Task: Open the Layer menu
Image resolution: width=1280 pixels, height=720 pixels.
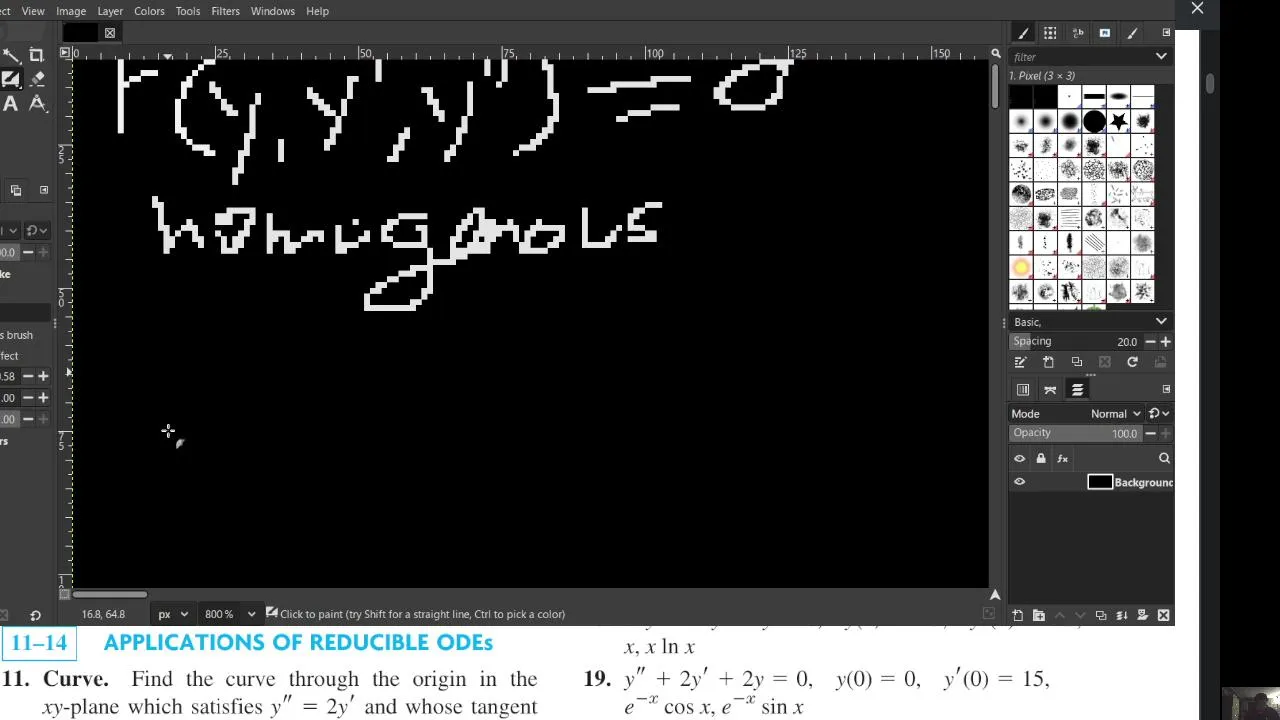Action: [x=110, y=11]
